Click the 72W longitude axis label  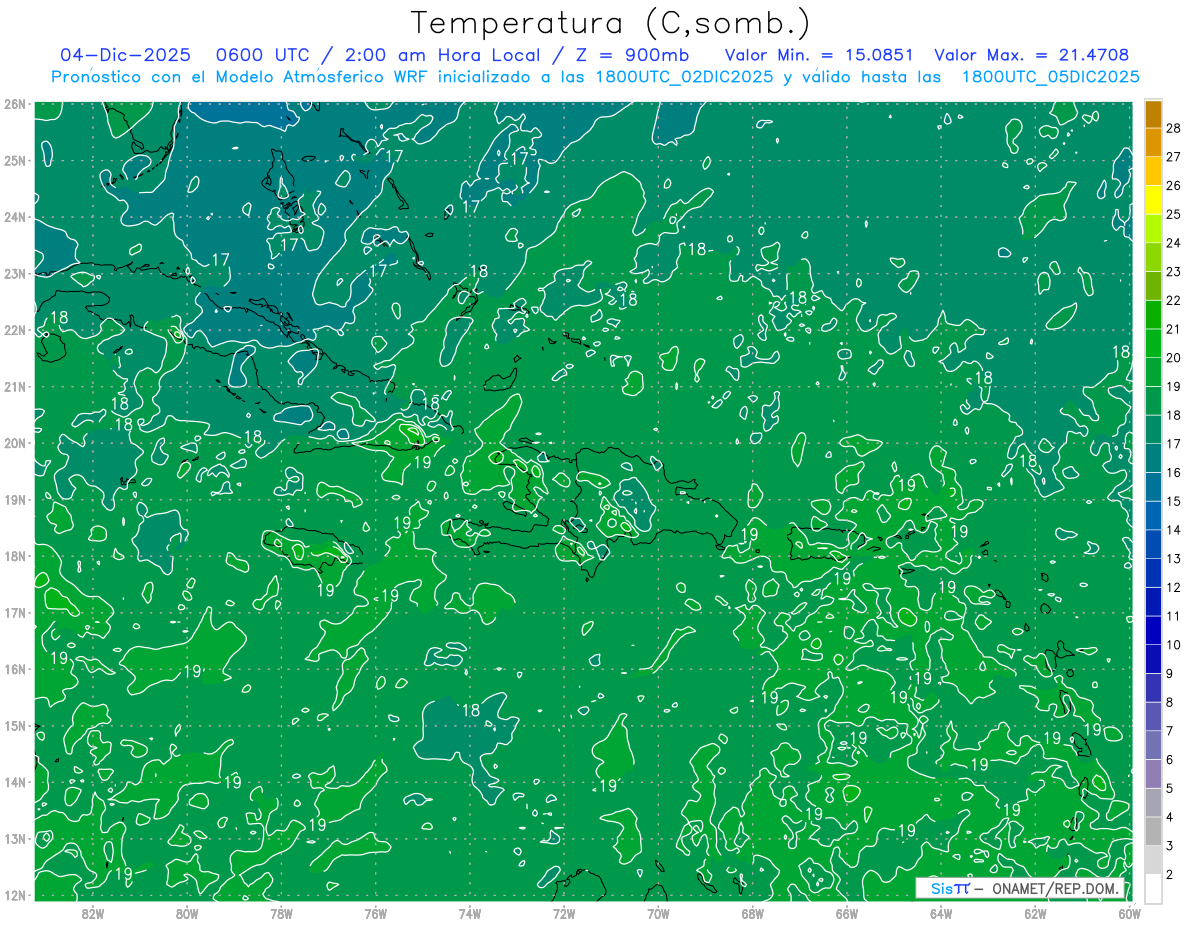(564, 913)
